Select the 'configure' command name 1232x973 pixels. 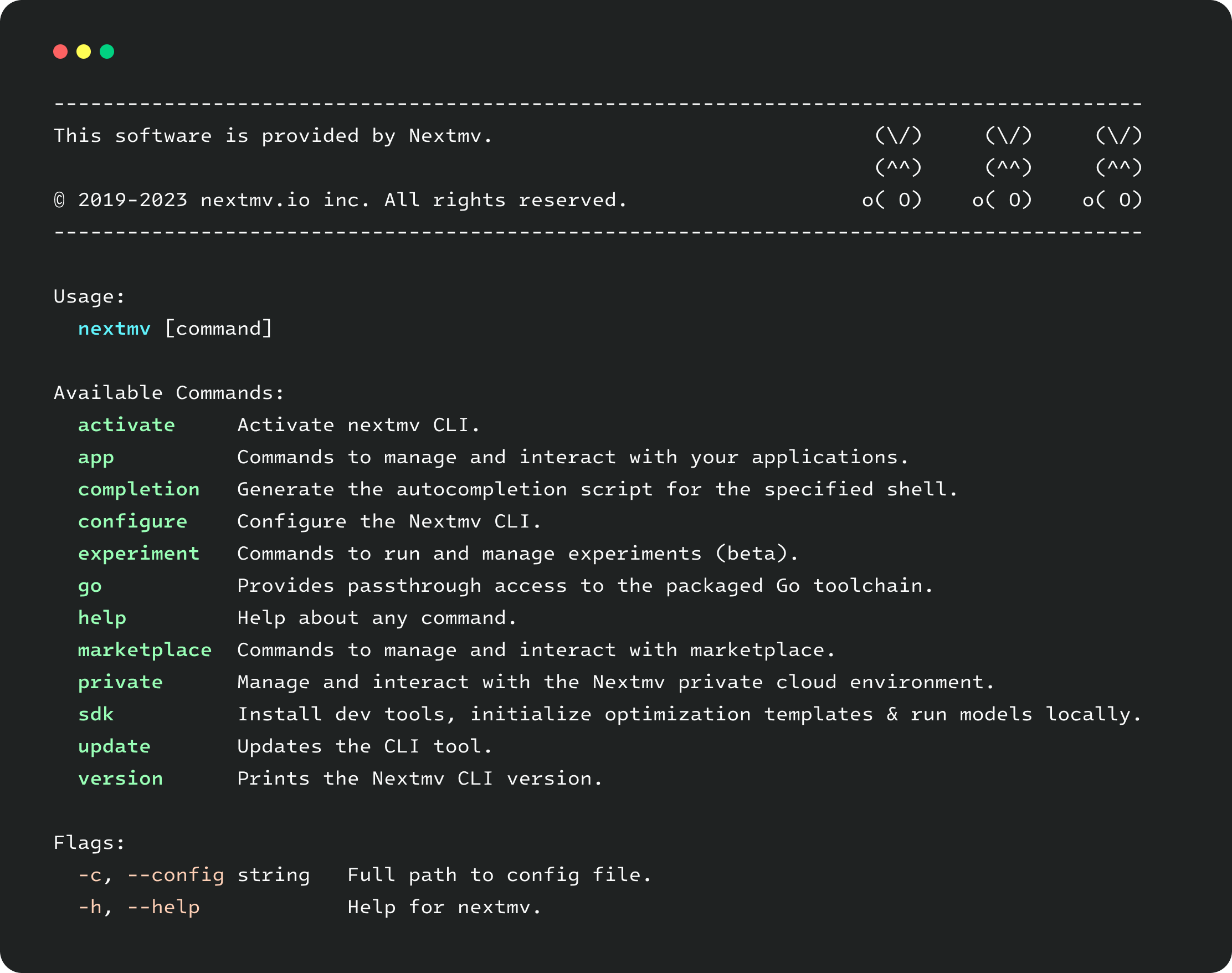(133, 523)
